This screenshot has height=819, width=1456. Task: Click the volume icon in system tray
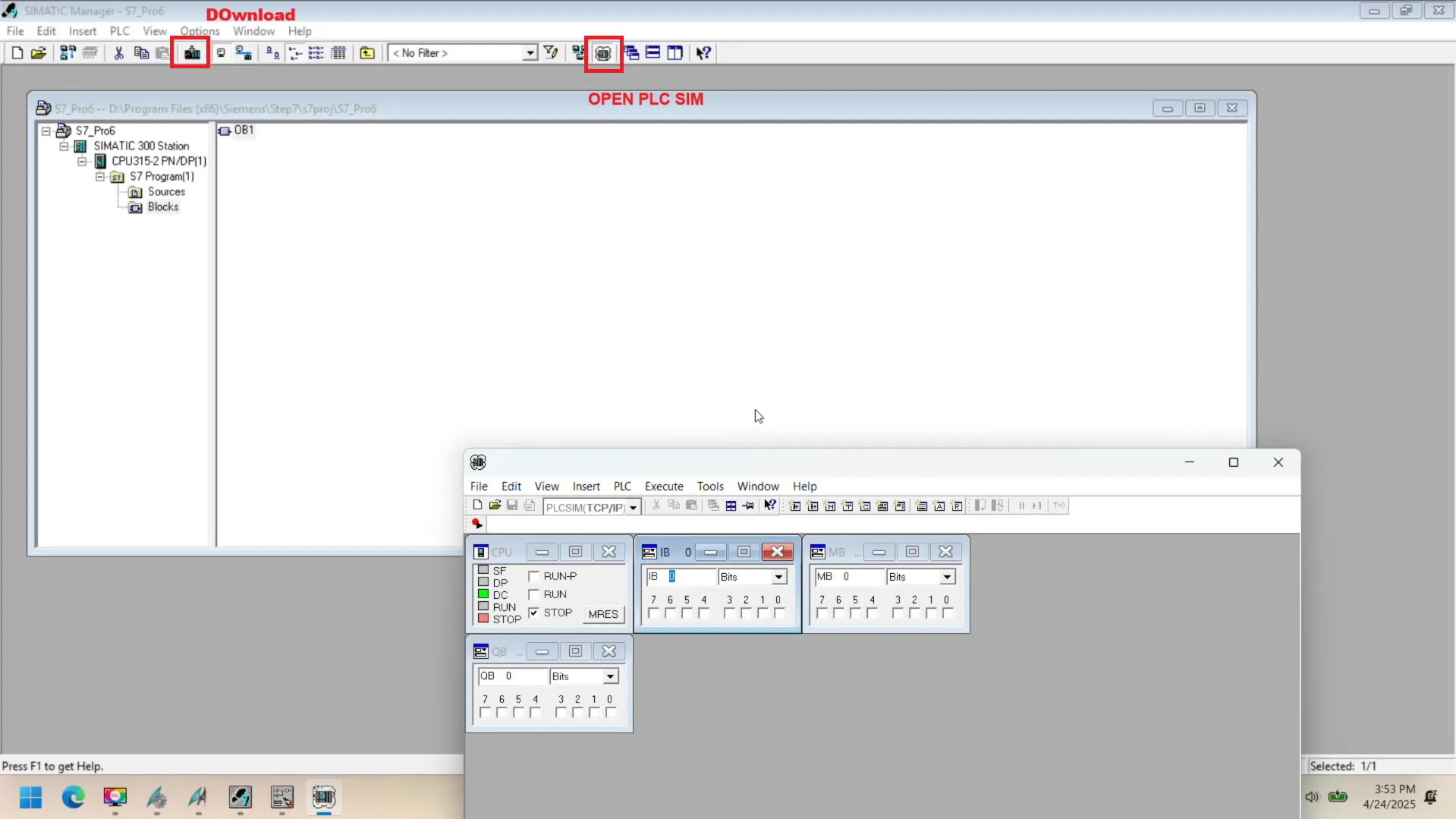(1312, 797)
